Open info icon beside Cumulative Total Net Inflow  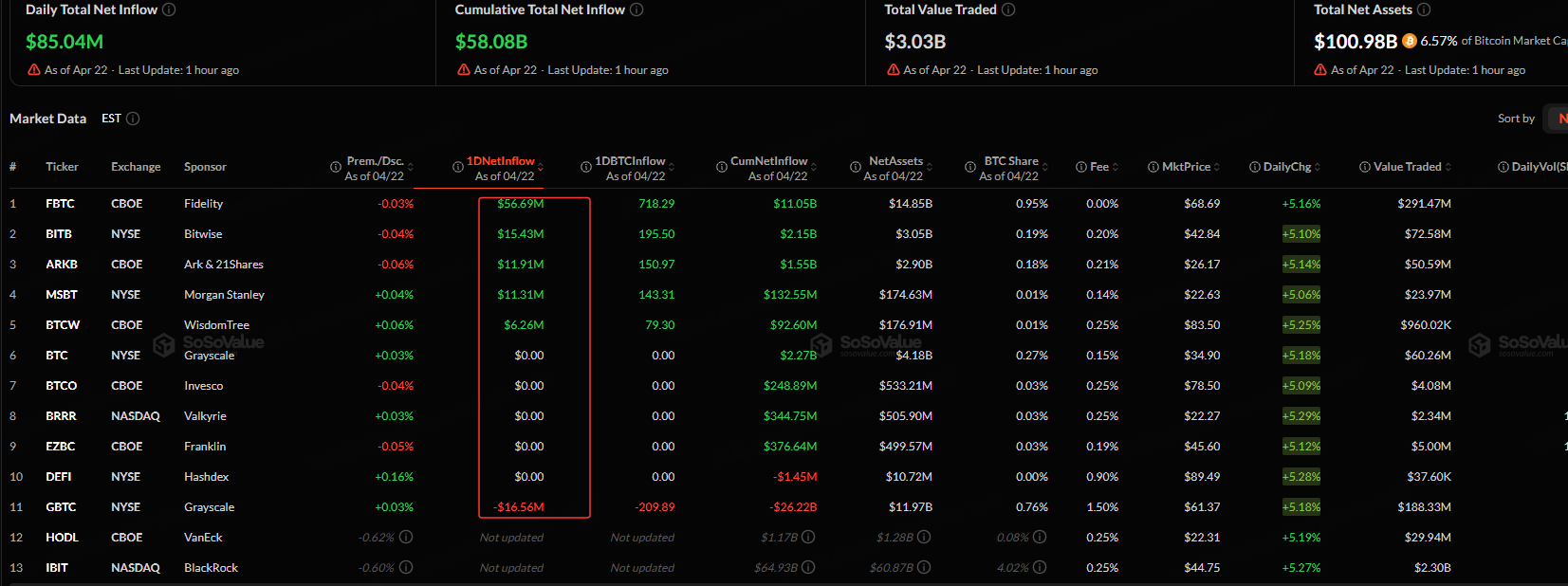click(636, 9)
